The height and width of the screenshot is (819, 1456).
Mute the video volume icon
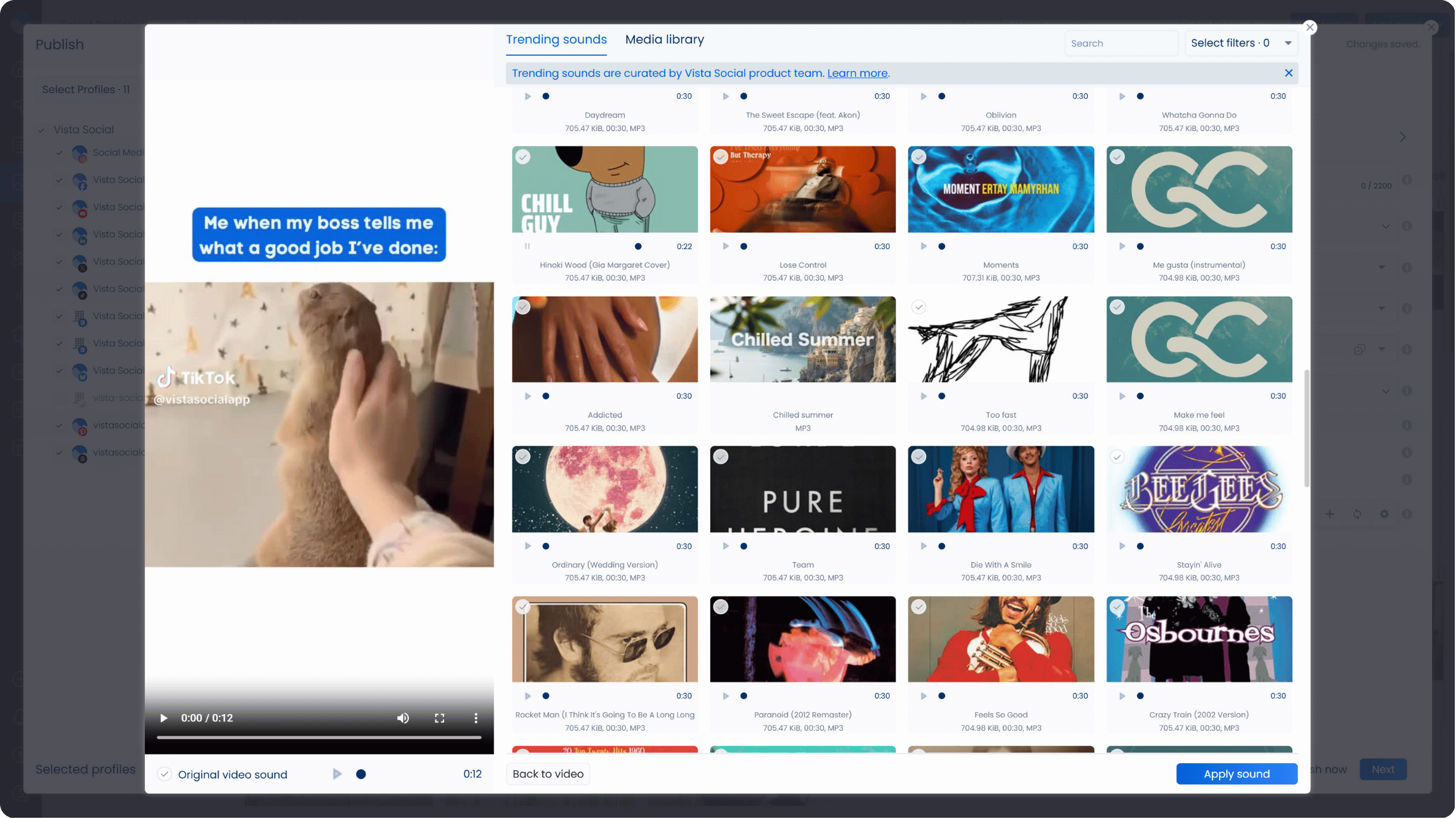403,718
